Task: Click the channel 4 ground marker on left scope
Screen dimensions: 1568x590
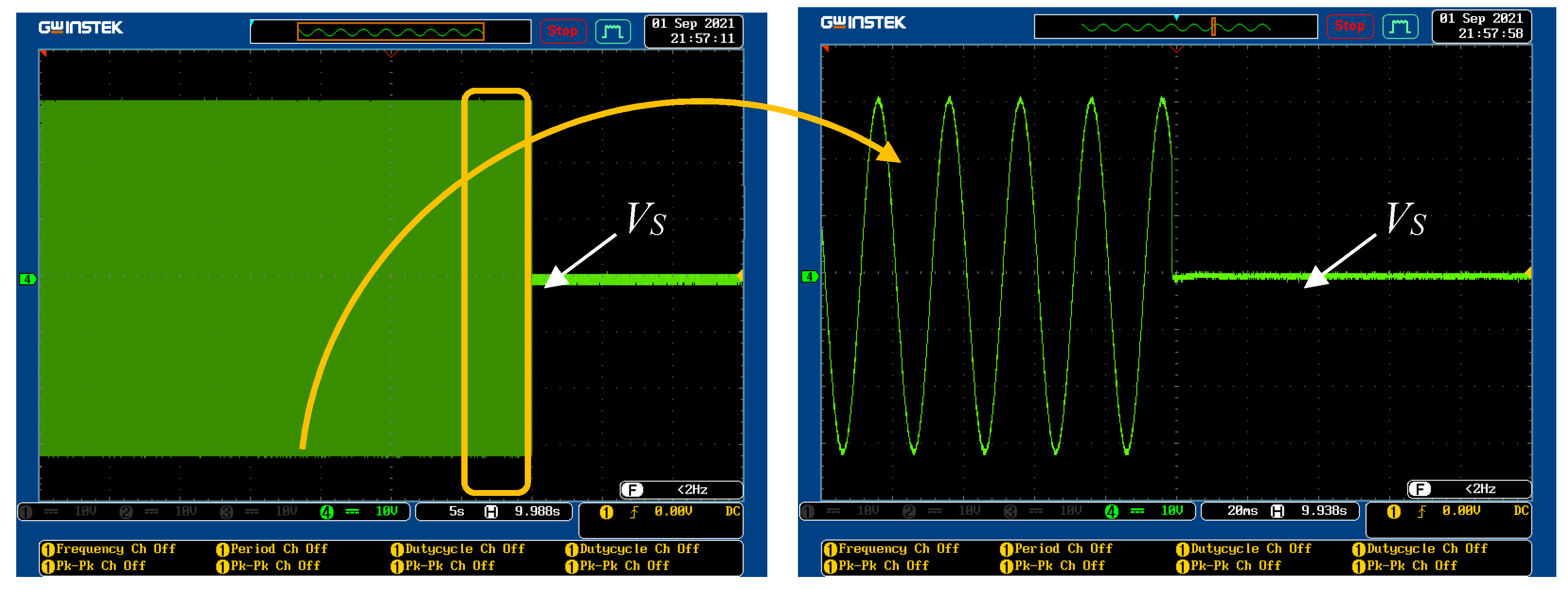Action: [27, 280]
